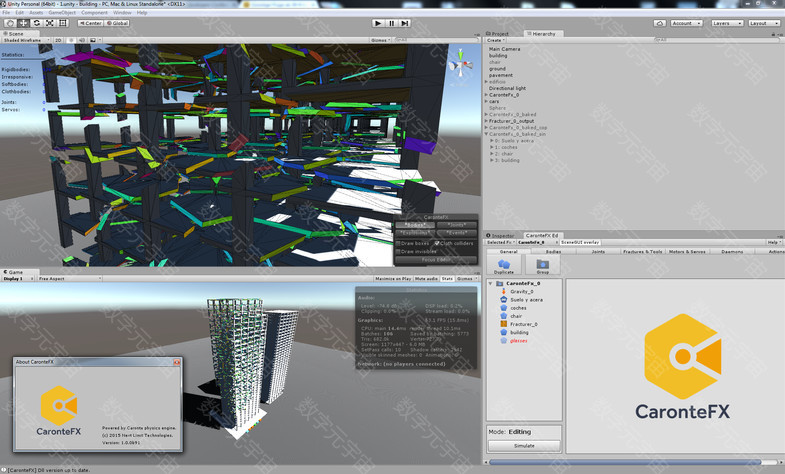
Task: Open the Component menu
Action: point(94,13)
